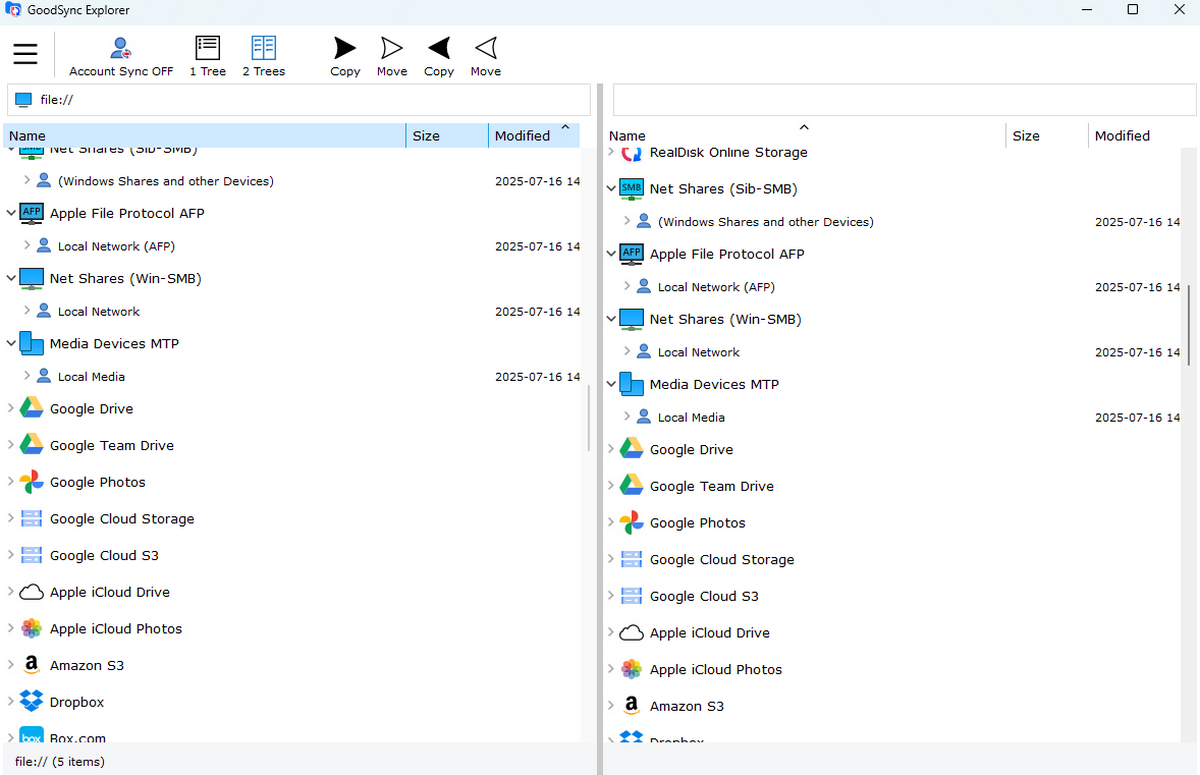Expand Google Cloud Storage in right pane

pos(611,560)
